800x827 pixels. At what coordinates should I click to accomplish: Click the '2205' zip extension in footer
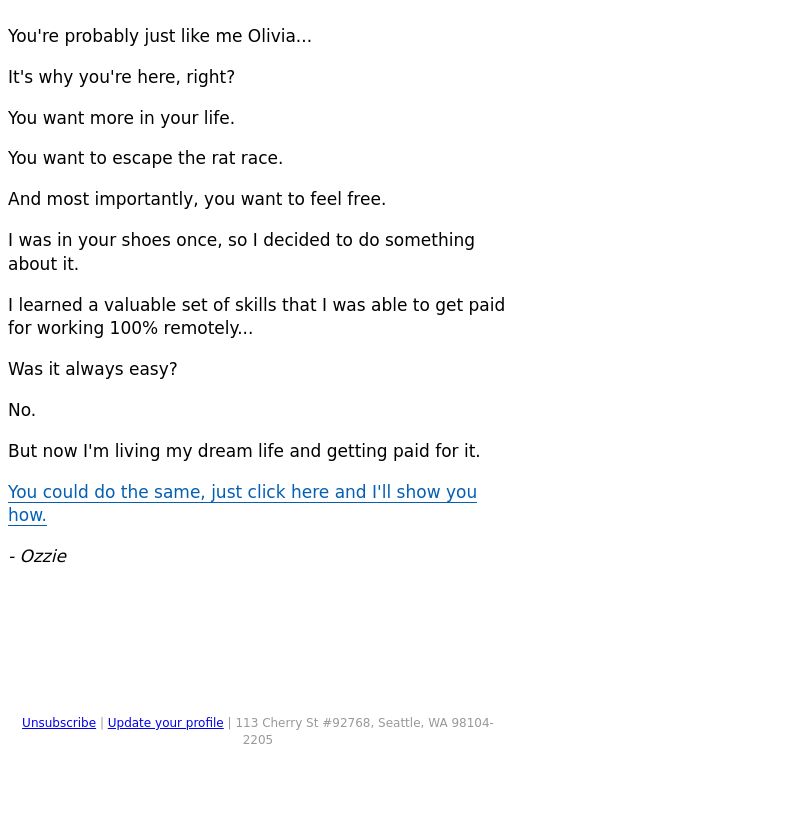pos(257,740)
